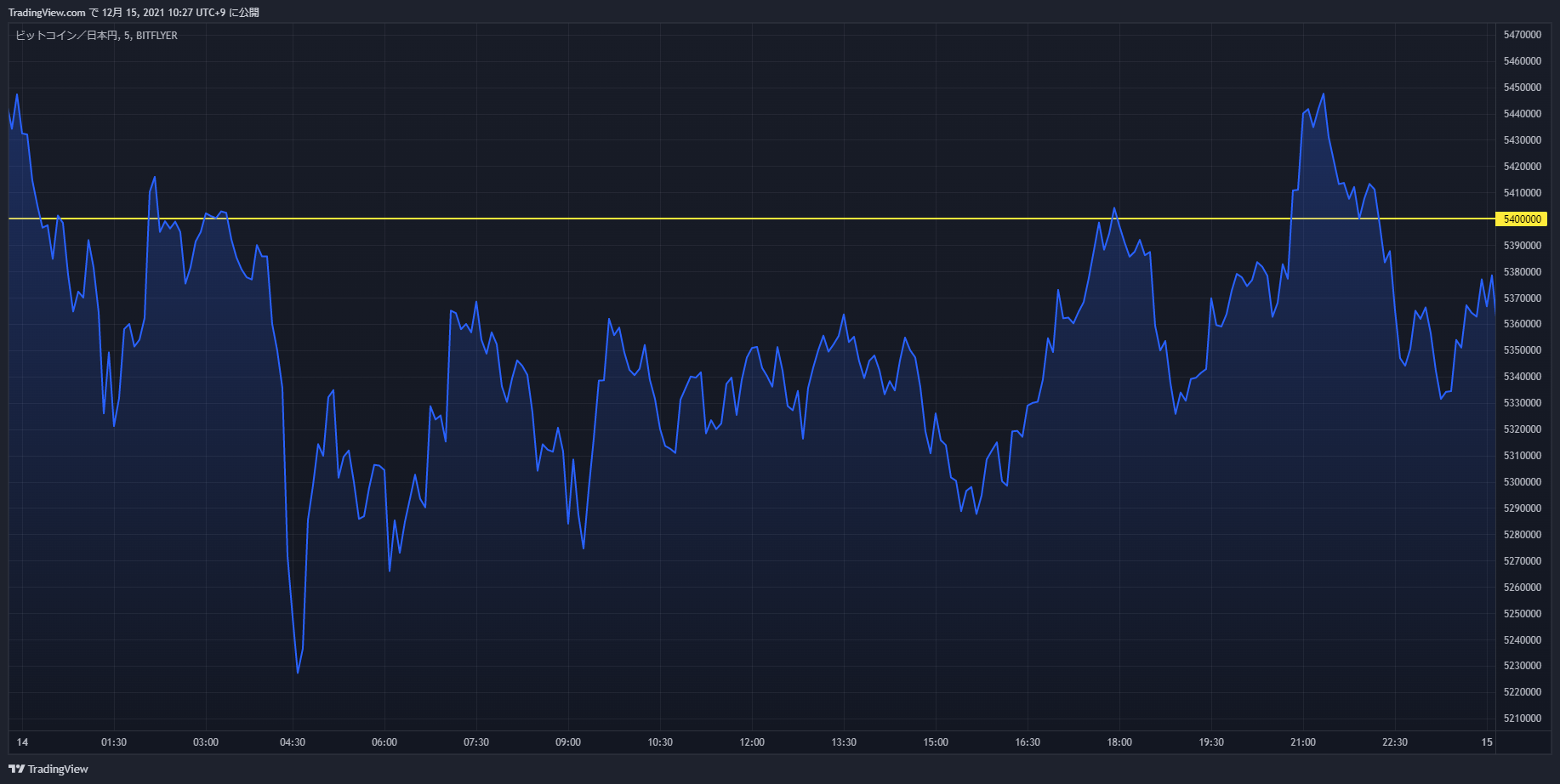
Task: Click price axis label 5210000
Action: point(1523,719)
